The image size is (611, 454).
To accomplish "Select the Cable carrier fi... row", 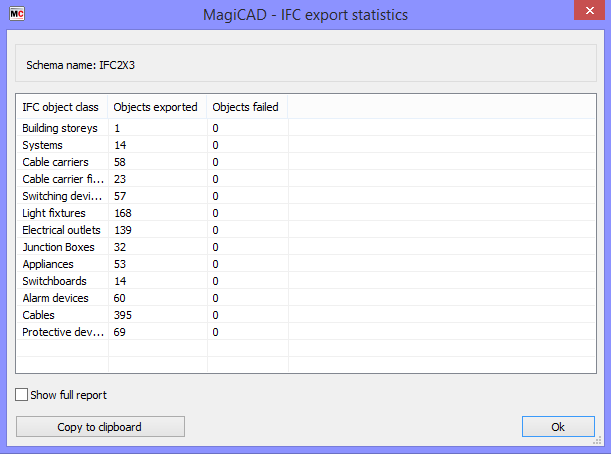I will (306, 179).
